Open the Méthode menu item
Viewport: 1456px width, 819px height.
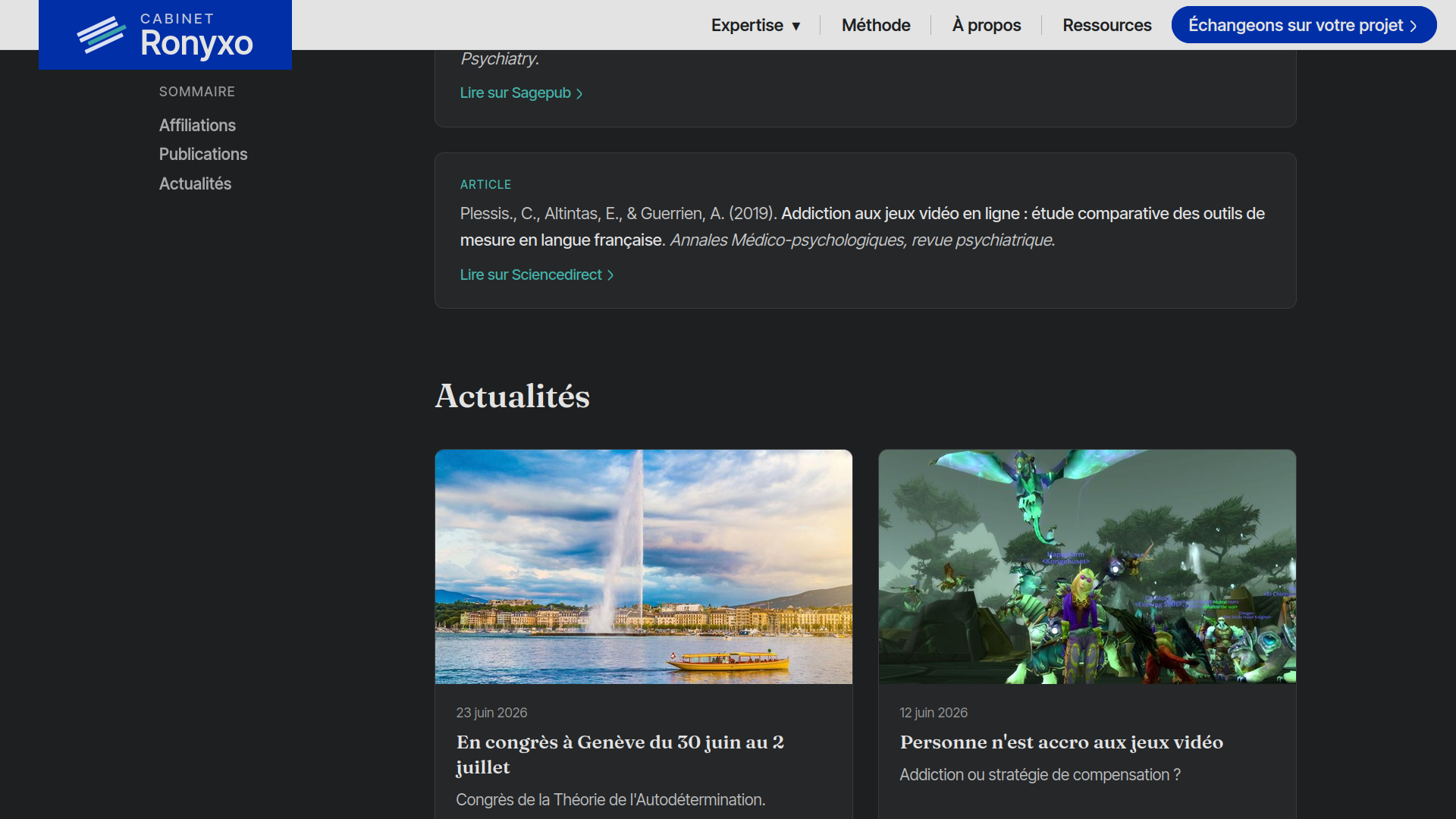(876, 25)
